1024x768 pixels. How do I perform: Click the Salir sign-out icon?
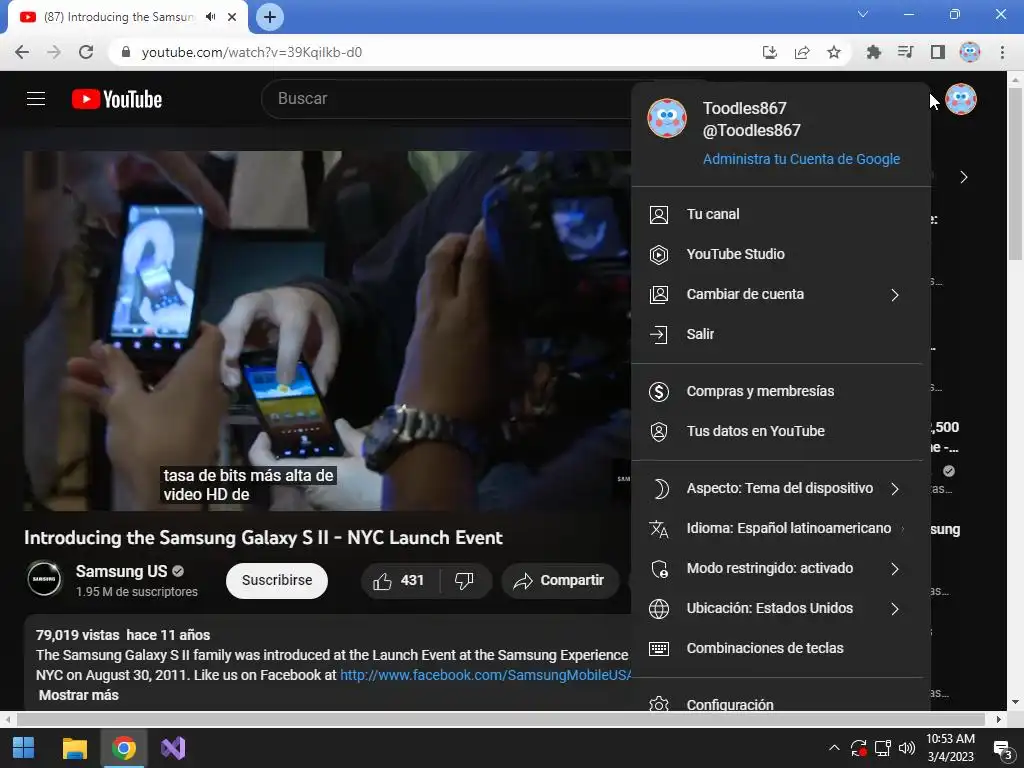point(659,334)
